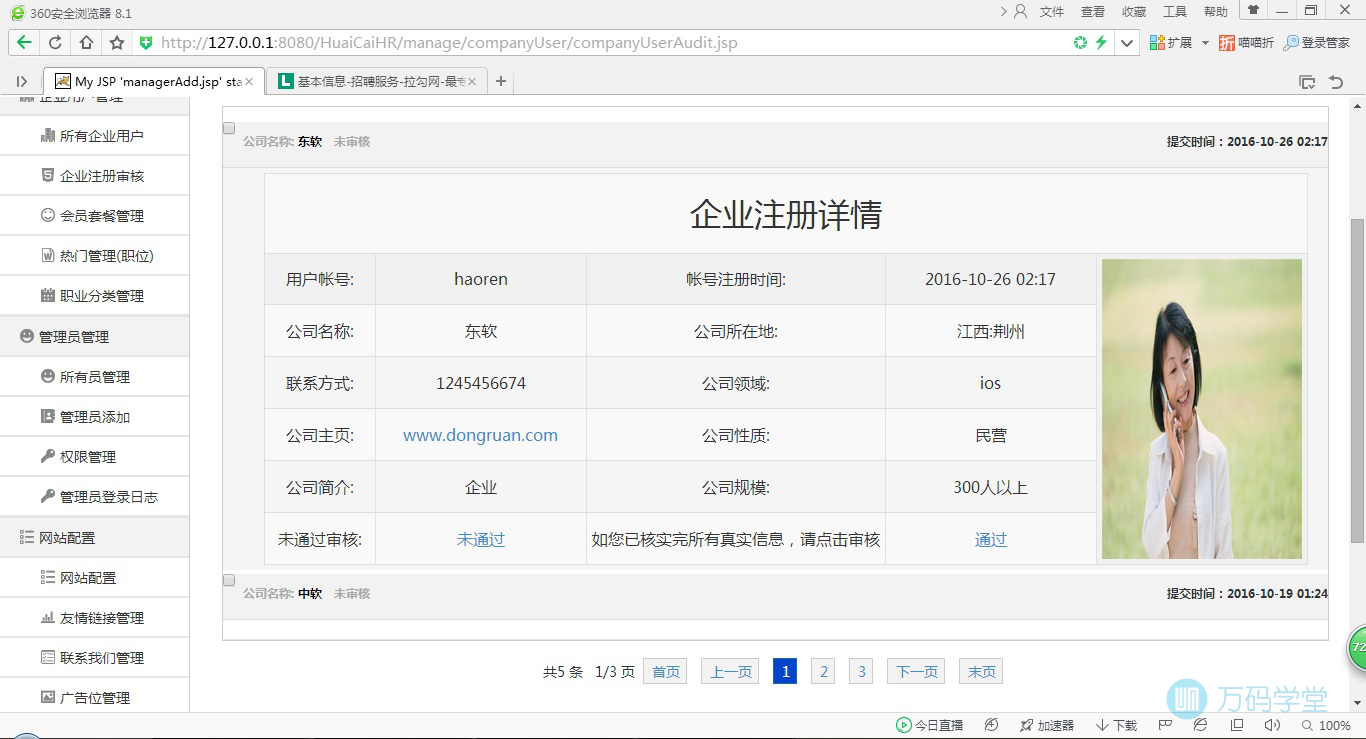Go back with the browser back arrow
1366x739 pixels.
(24, 43)
